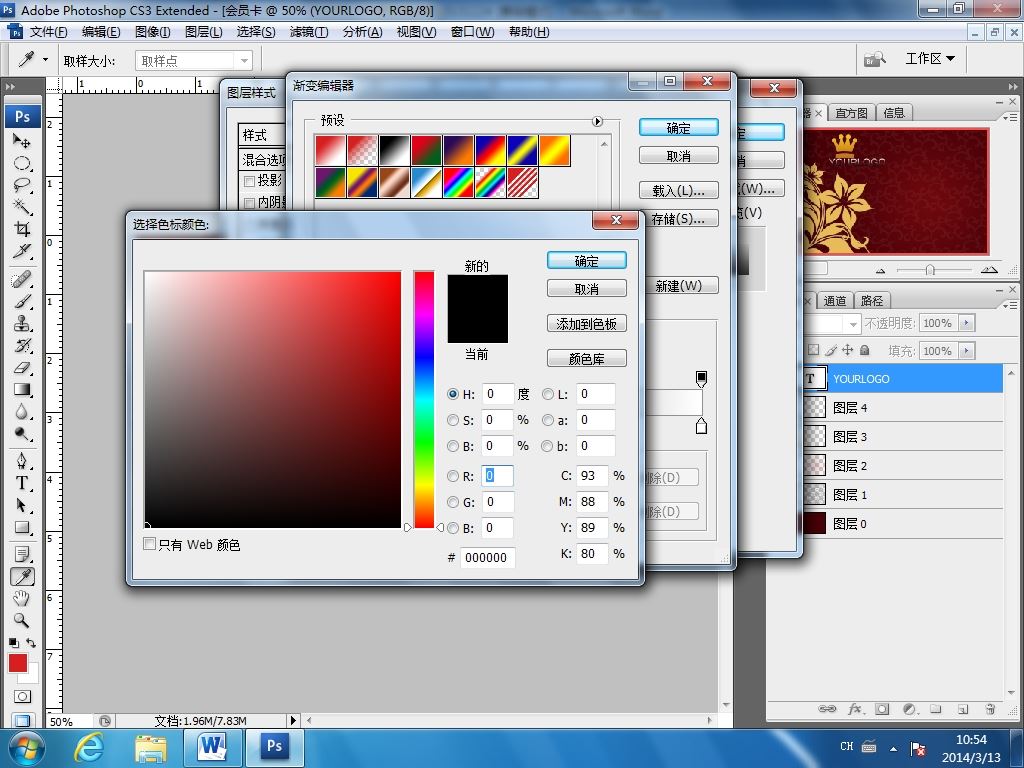Image resolution: width=1024 pixels, height=768 pixels.
Task: Select the Elliptical Marquee tool
Action: click(22, 163)
